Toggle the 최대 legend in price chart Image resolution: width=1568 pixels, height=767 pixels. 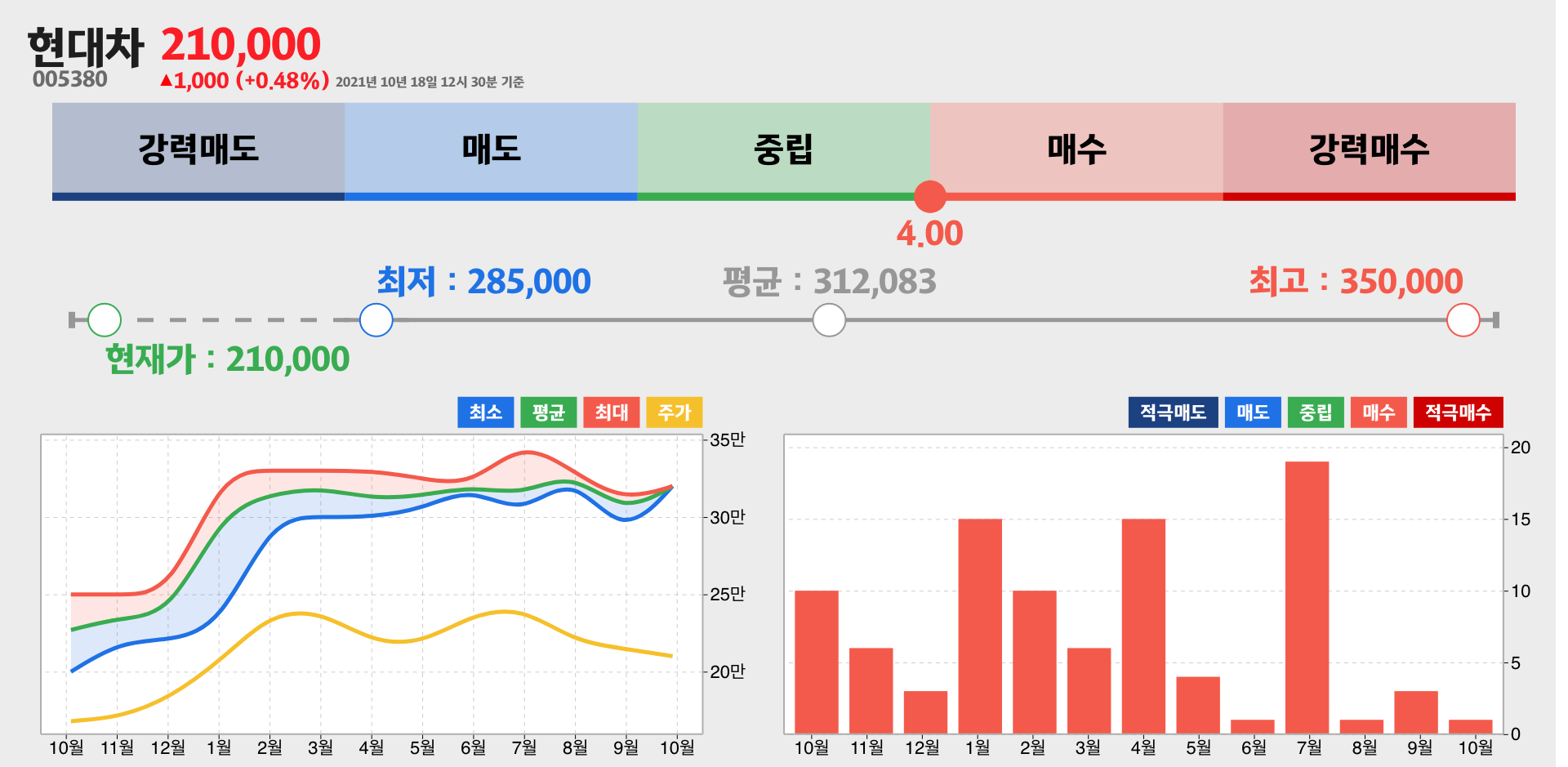pyautogui.click(x=612, y=412)
